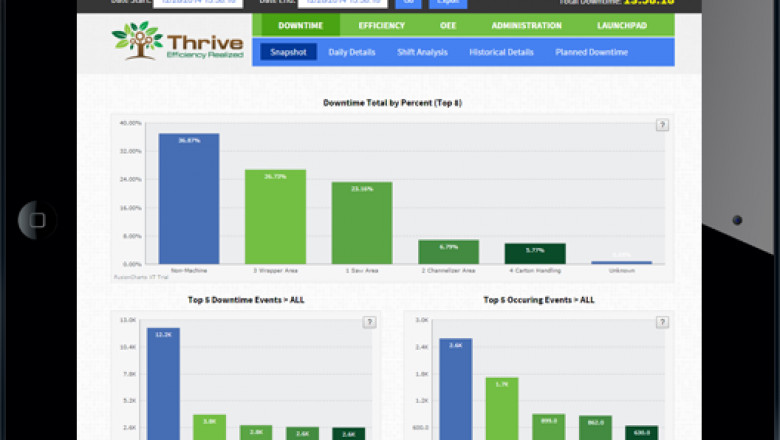
Task: Go to the OEE tab
Action: (x=446, y=25)
